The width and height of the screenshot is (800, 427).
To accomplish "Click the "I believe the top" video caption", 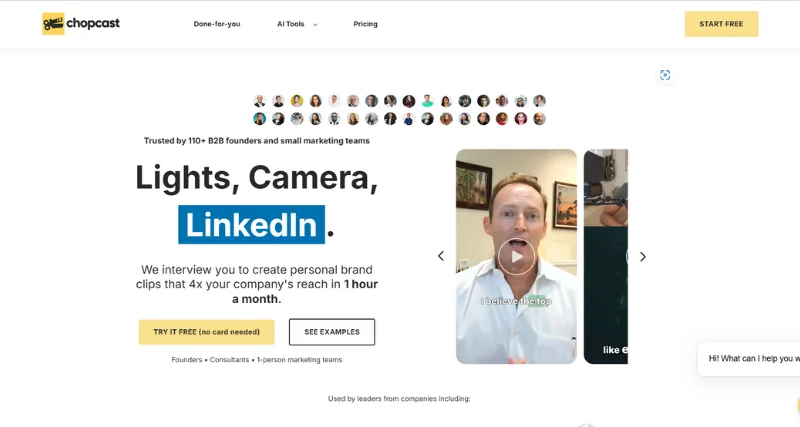I will pos(515,300).
